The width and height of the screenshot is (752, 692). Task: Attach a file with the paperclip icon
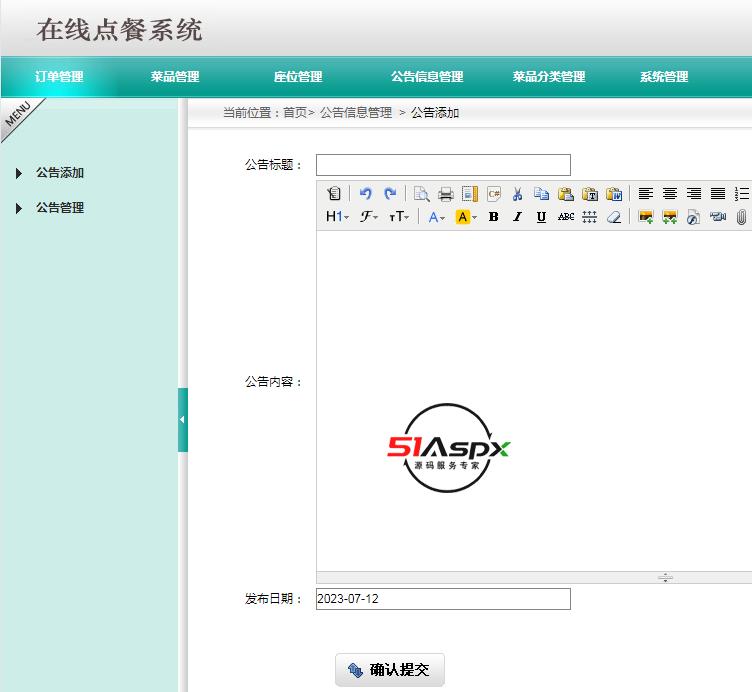pyautogui.click(x=741, y=217)
